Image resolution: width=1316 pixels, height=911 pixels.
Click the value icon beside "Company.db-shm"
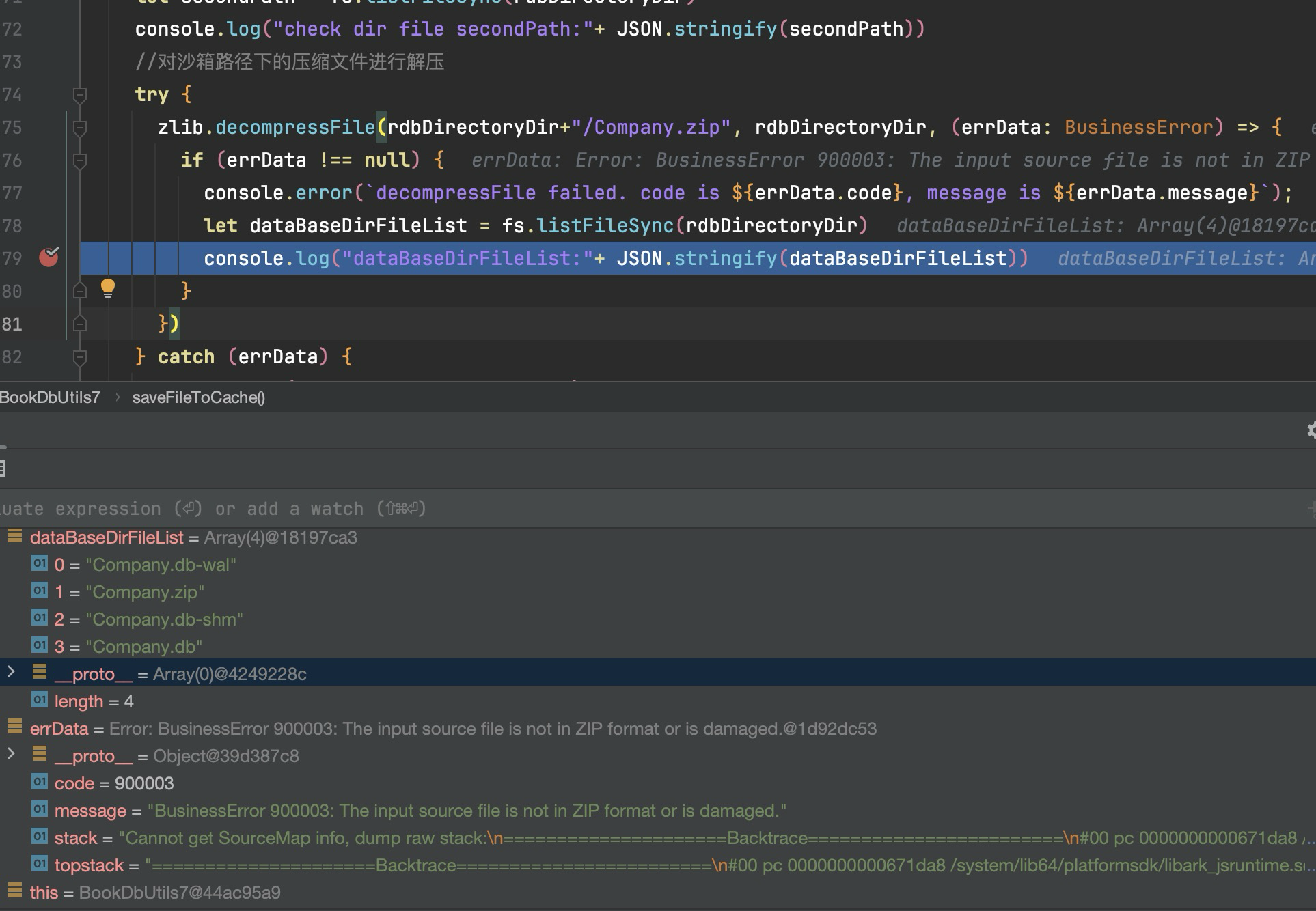pyautogui.click(x=40, y=618)
